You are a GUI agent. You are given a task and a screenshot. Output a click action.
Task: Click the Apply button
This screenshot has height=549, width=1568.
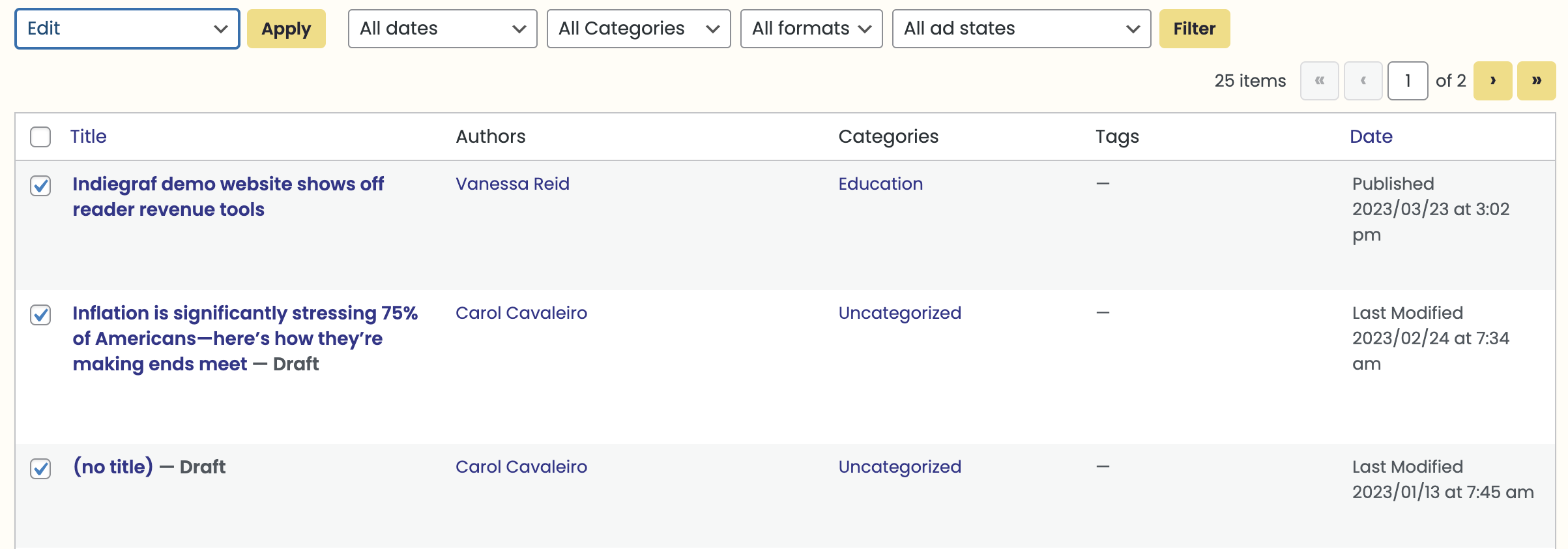point(286,29)
